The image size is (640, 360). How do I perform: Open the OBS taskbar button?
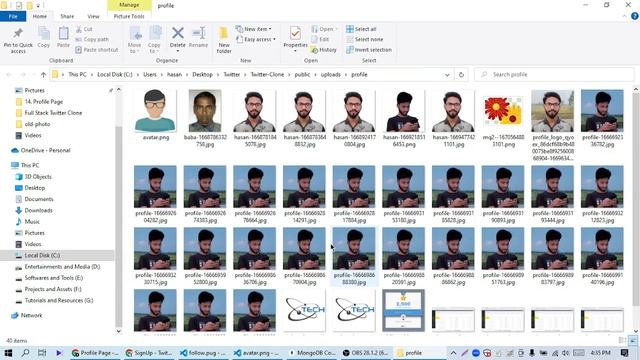pyautogui.click(x=366, y=353)
